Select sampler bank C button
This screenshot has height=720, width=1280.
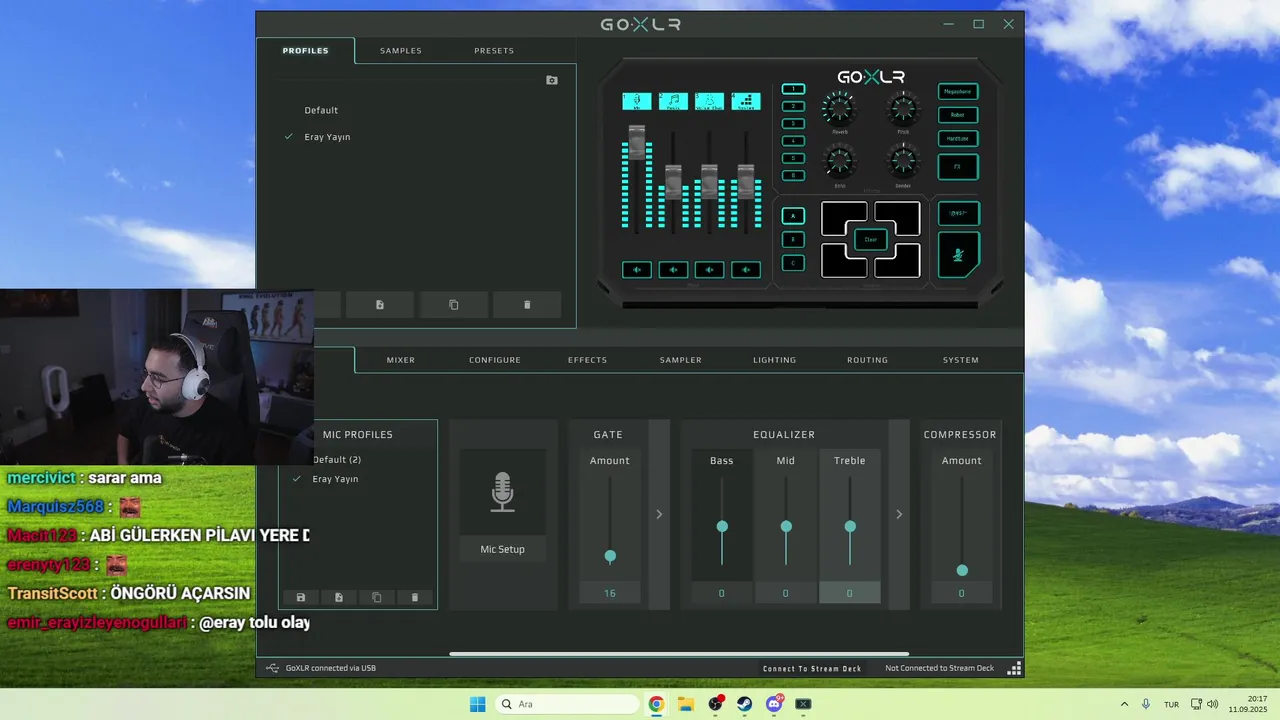point(793,263)
